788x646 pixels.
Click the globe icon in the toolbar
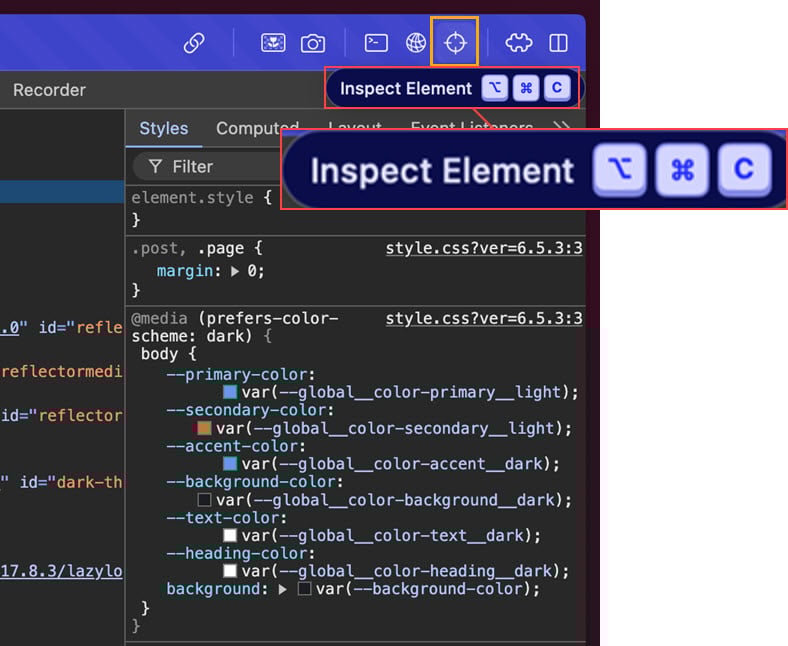(416, 43)
